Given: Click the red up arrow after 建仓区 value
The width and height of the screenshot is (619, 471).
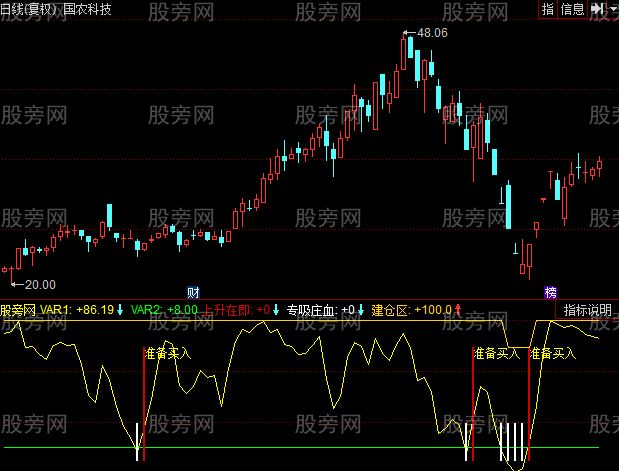Looking at the screenshot, I should click(x=459, y=310).
